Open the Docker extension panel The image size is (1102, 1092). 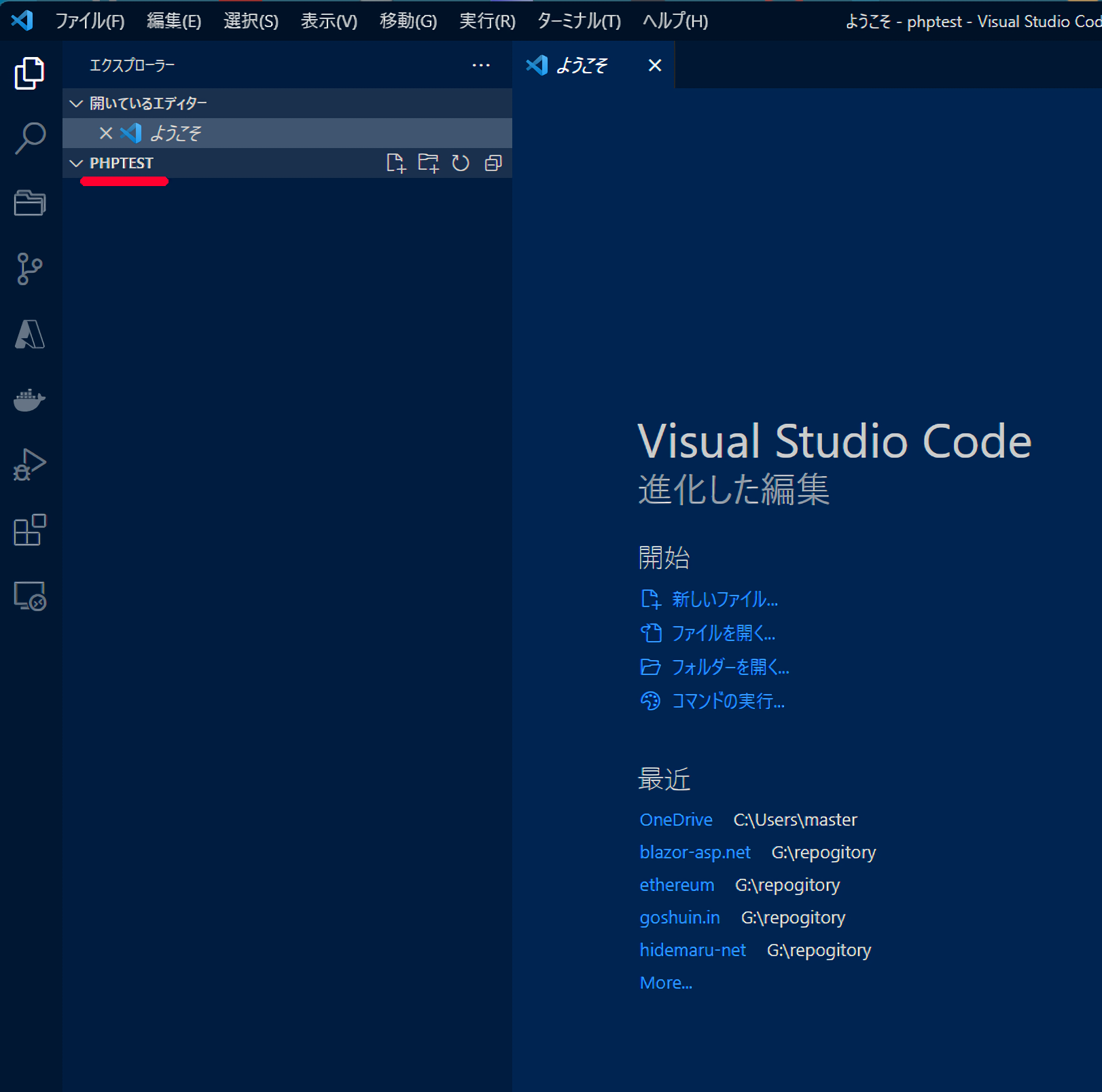(30, 399)
